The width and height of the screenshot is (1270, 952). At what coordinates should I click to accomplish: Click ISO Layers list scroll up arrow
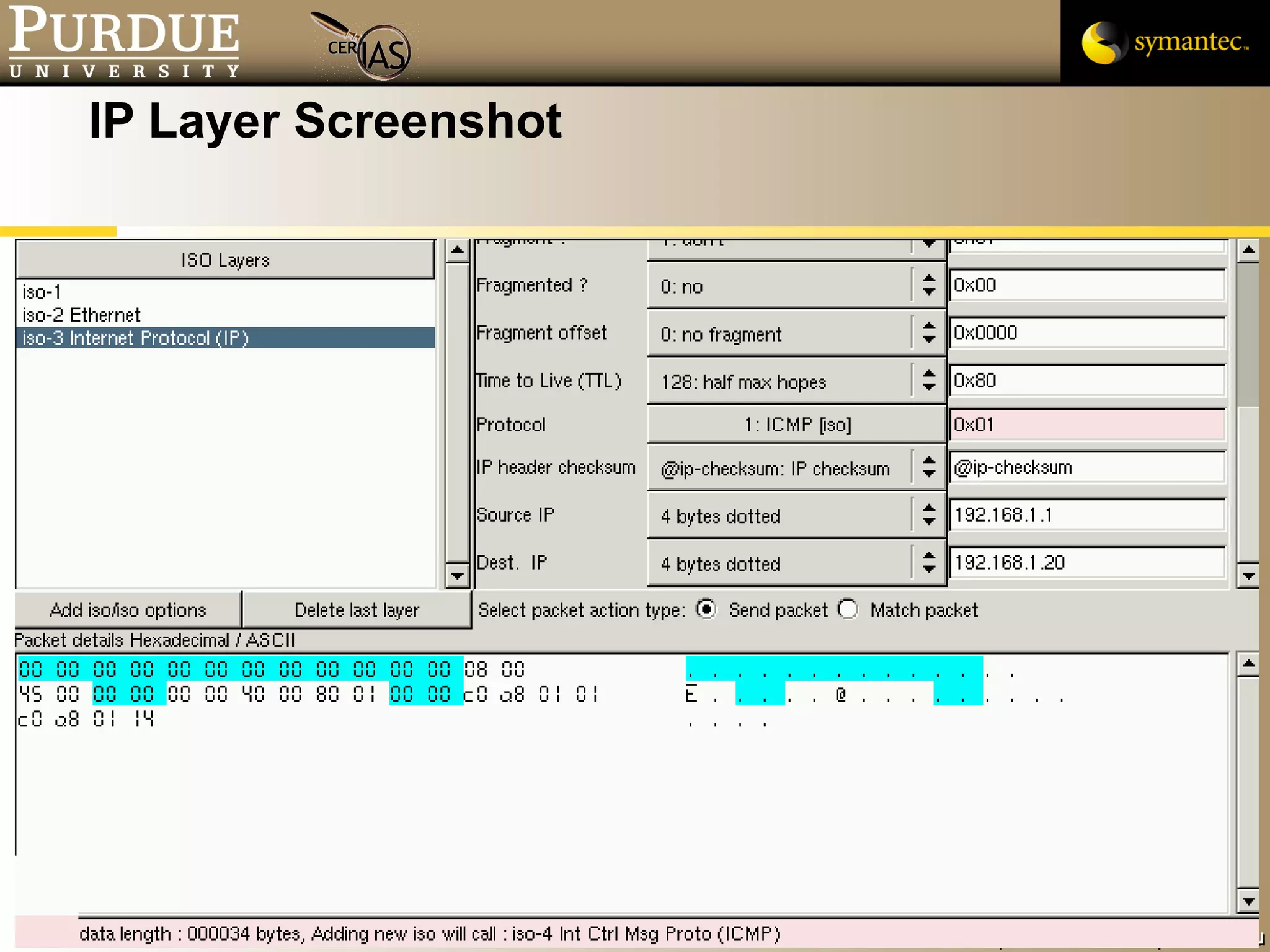point(457,250)
